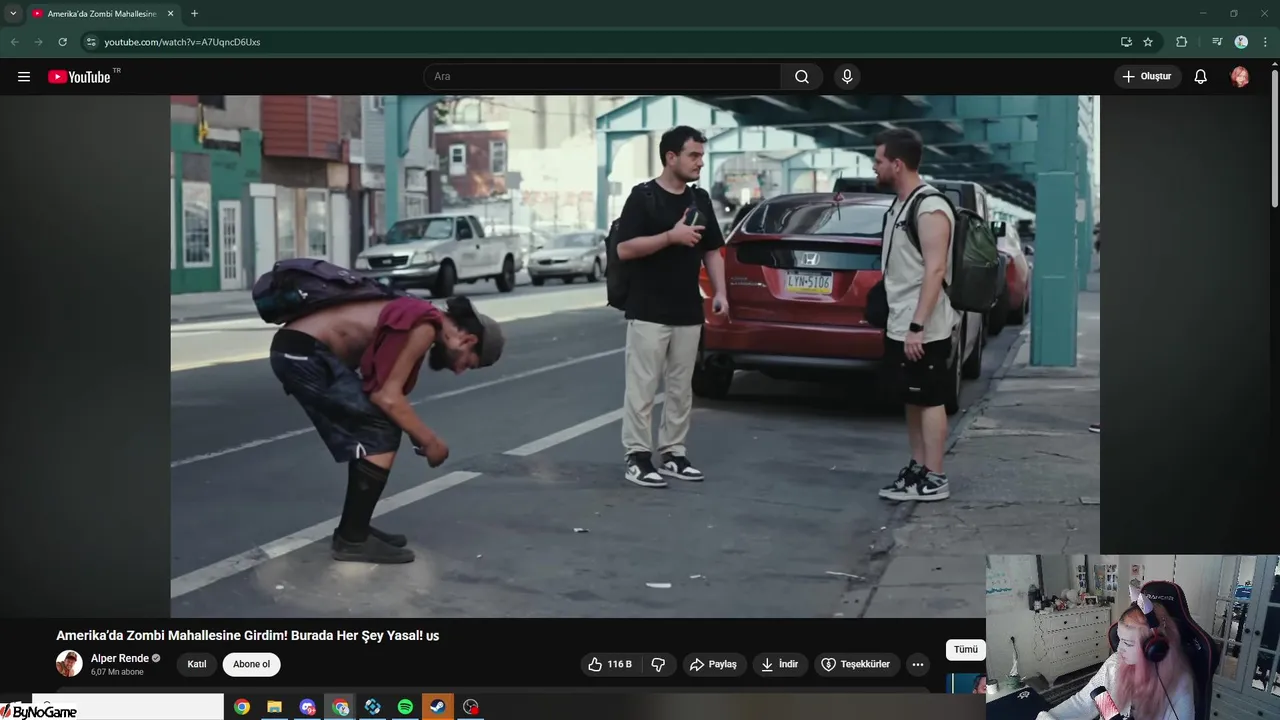This screenshot has height=720, width=1280.
Task: Open Chrome extensions puzzle icon
Action: tap(1181, 42)
